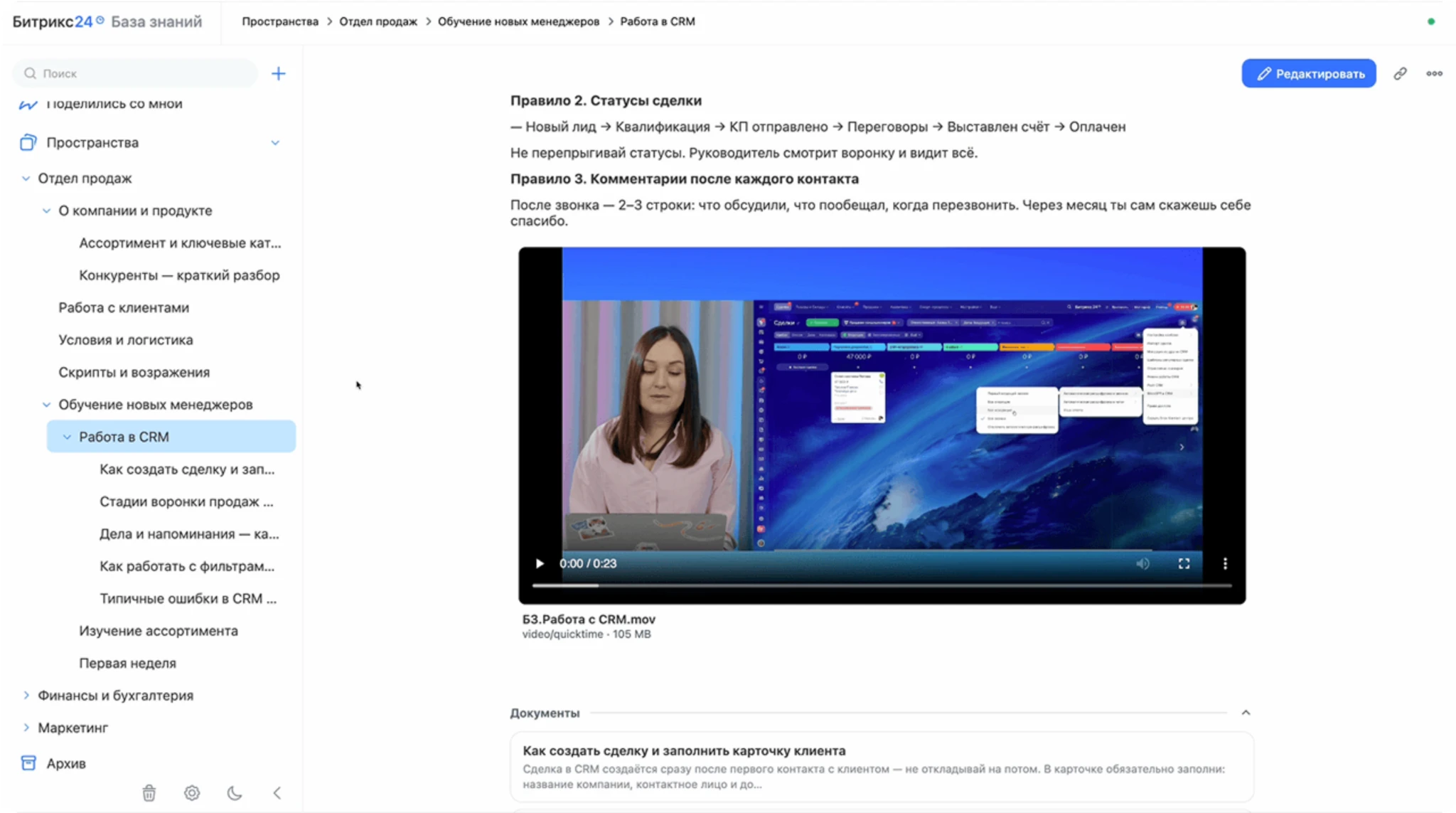1456x813 pixels.
Task: Enter fullscreen mode for the video
Action: coord(1184,563)
